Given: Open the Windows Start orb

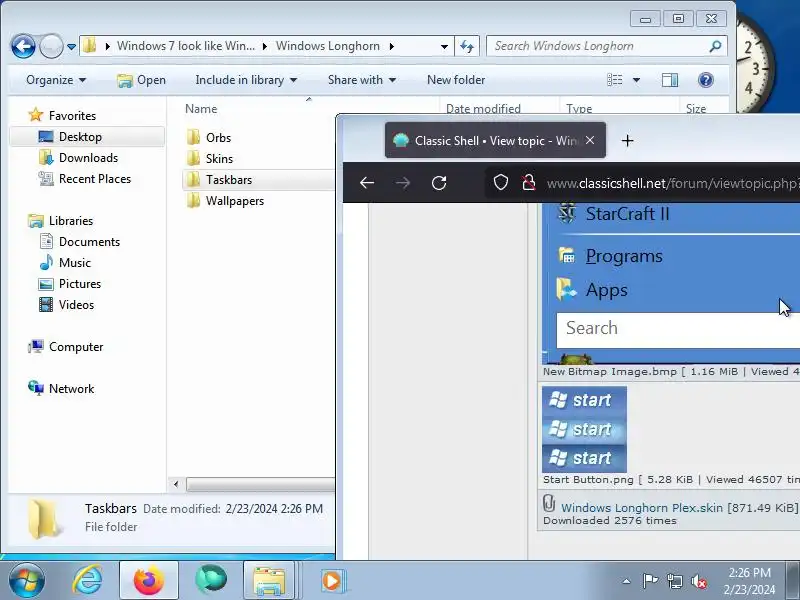Looking at the screenshot, I should (26, 580).
